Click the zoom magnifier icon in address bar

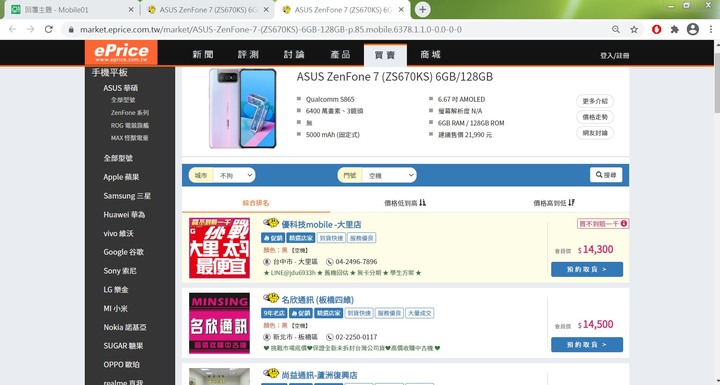(616, 29)
